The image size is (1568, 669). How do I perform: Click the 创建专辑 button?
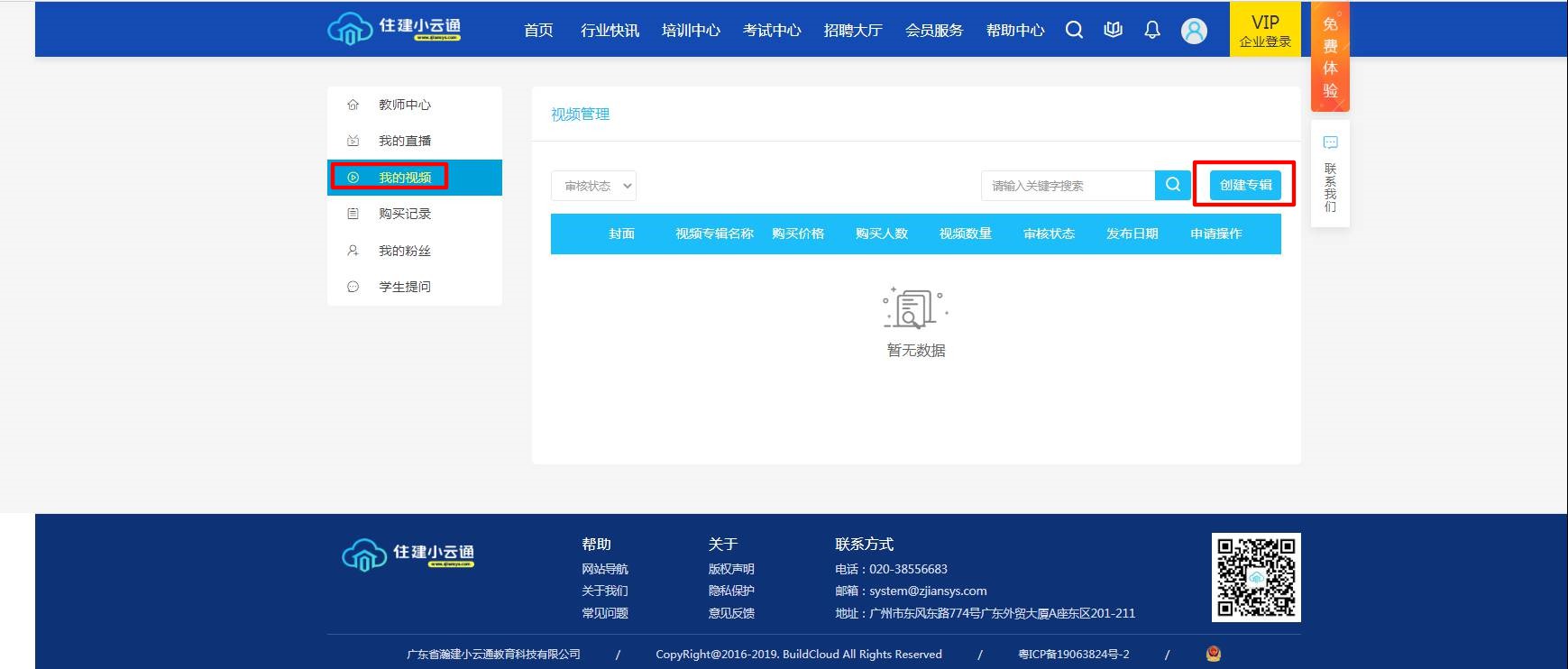pyautogui.click(x=1245, y=185)
